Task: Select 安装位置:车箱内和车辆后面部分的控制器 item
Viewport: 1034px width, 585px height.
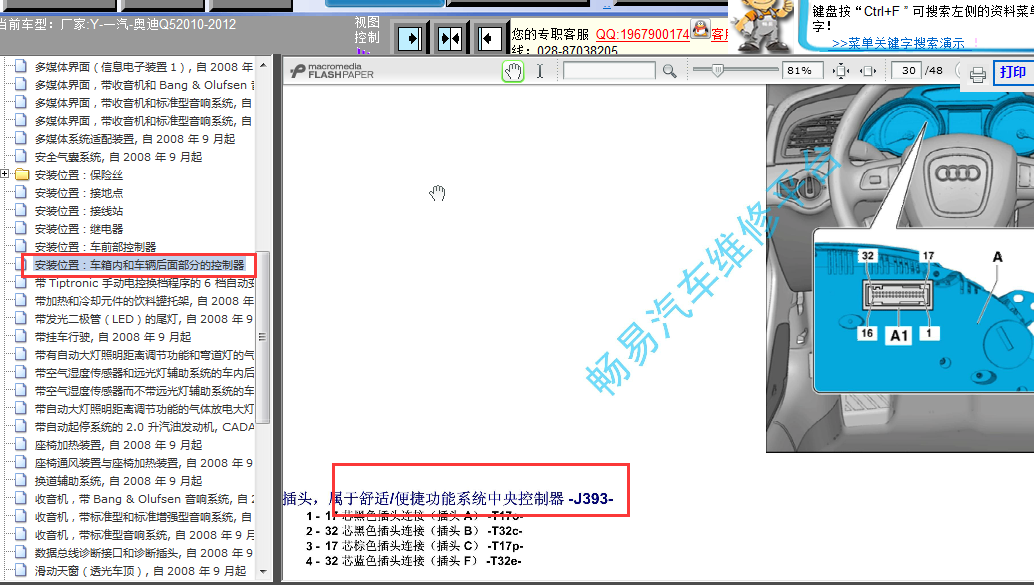Action: [x=139, y=265]
